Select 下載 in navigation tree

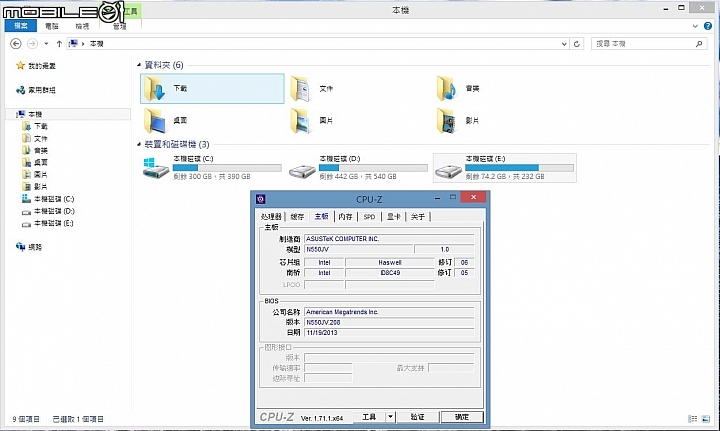40,126
